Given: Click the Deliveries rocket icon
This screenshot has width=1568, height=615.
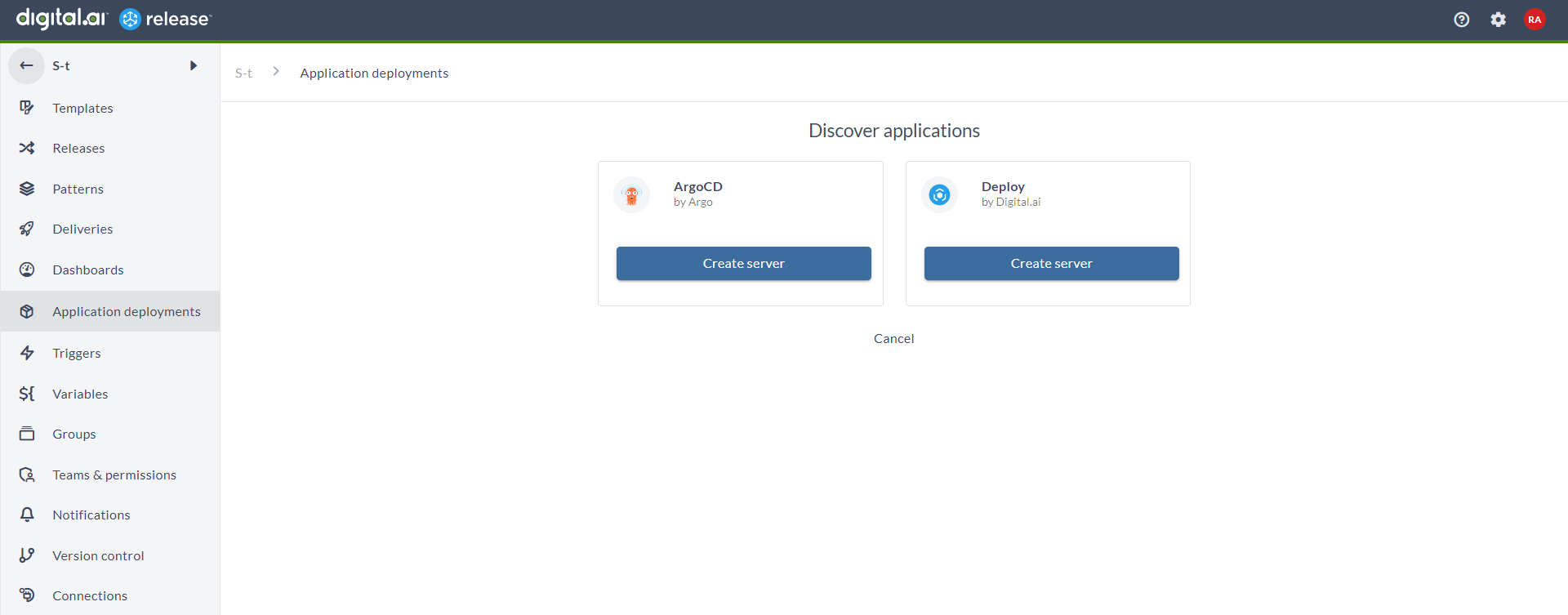Looking at the screenshot, I should pyautogui.click(x=27, y=229).
